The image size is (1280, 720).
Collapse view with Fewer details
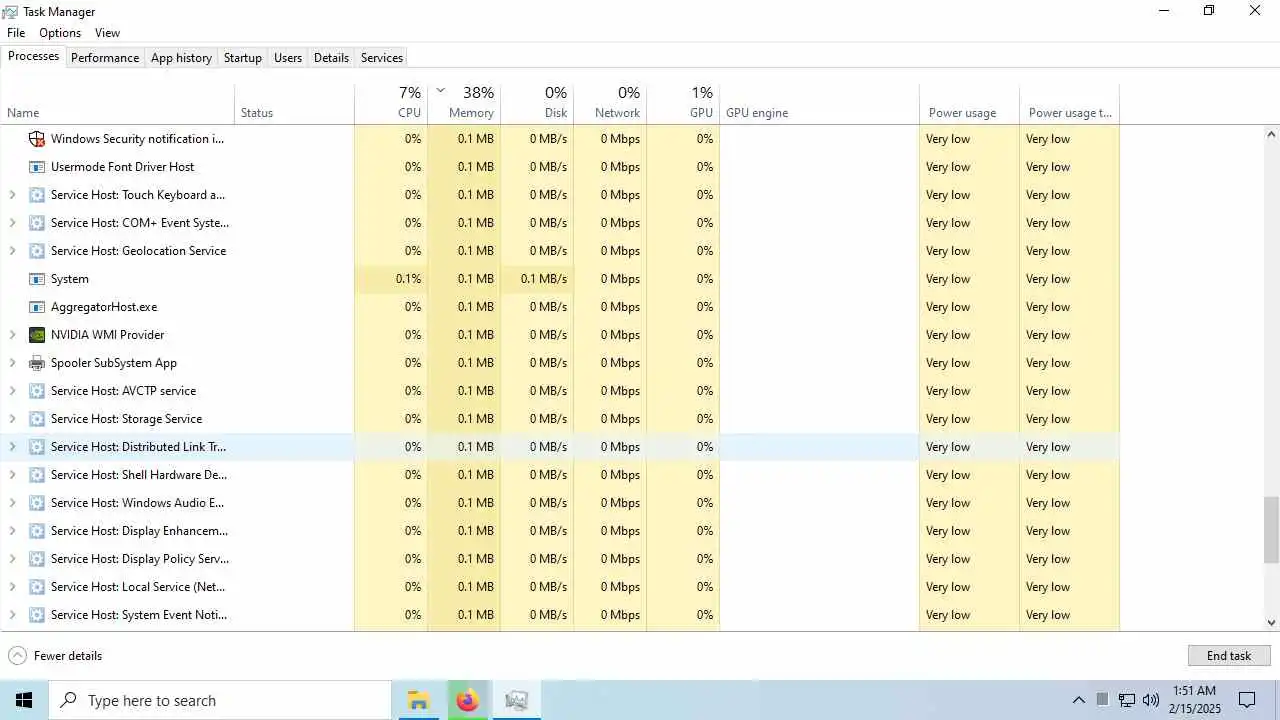pos(55,656)
